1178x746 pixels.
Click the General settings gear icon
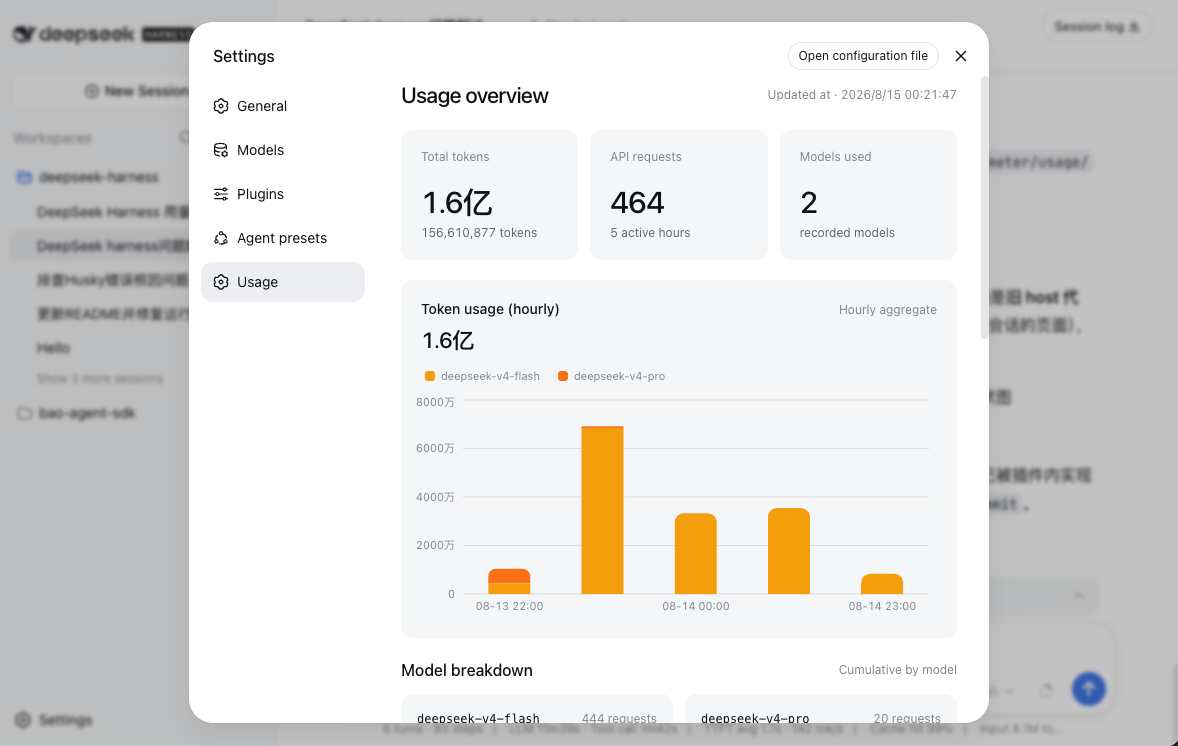221,106
